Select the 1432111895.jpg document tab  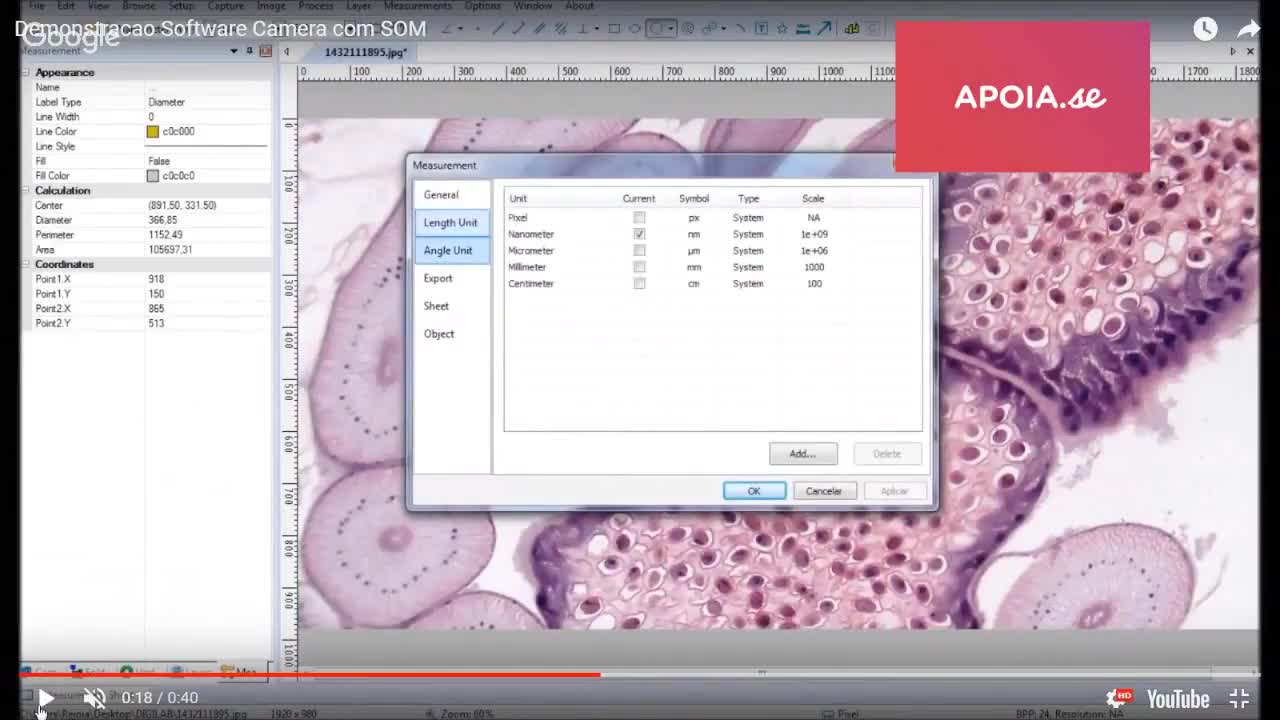(366, 52)
